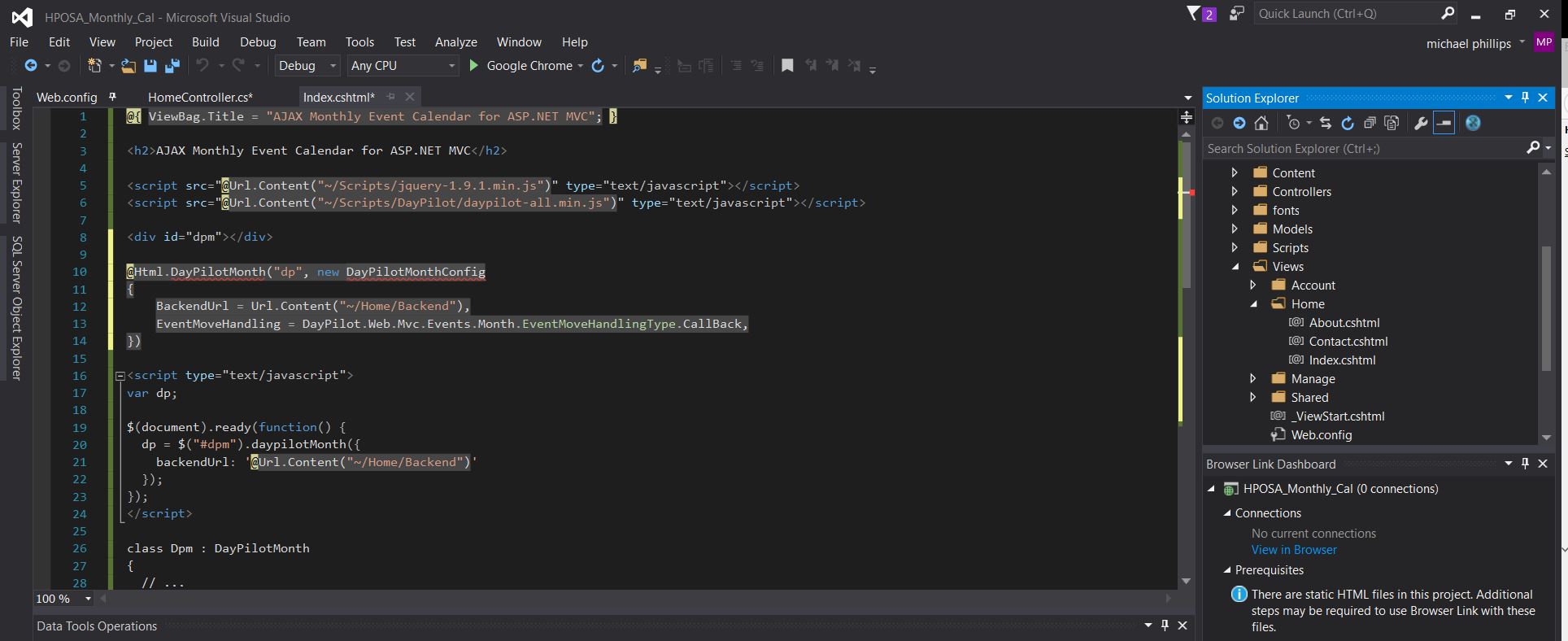Viewport: 1568px width, 641px height.
Task: Start debugging with the green play arrow
Action: coord(473,66)
